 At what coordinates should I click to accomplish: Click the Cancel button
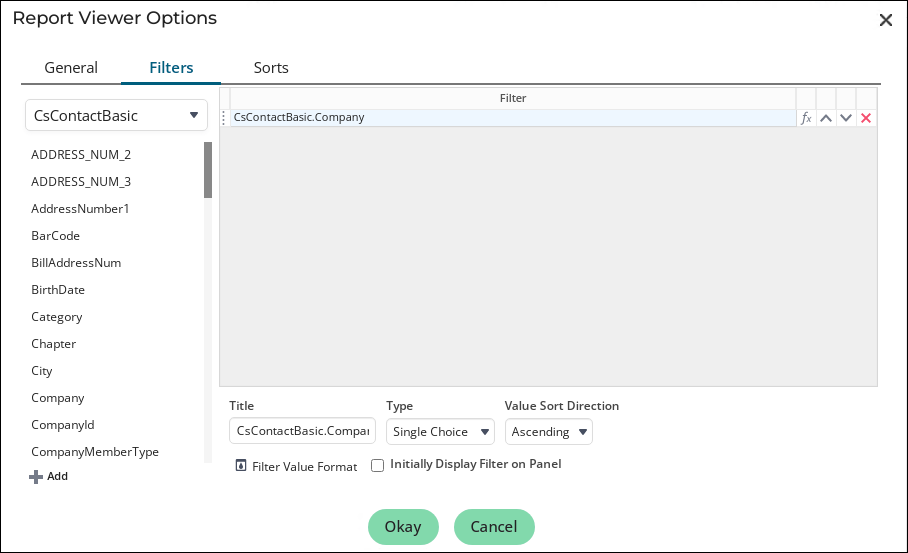(x=494, y=527)
